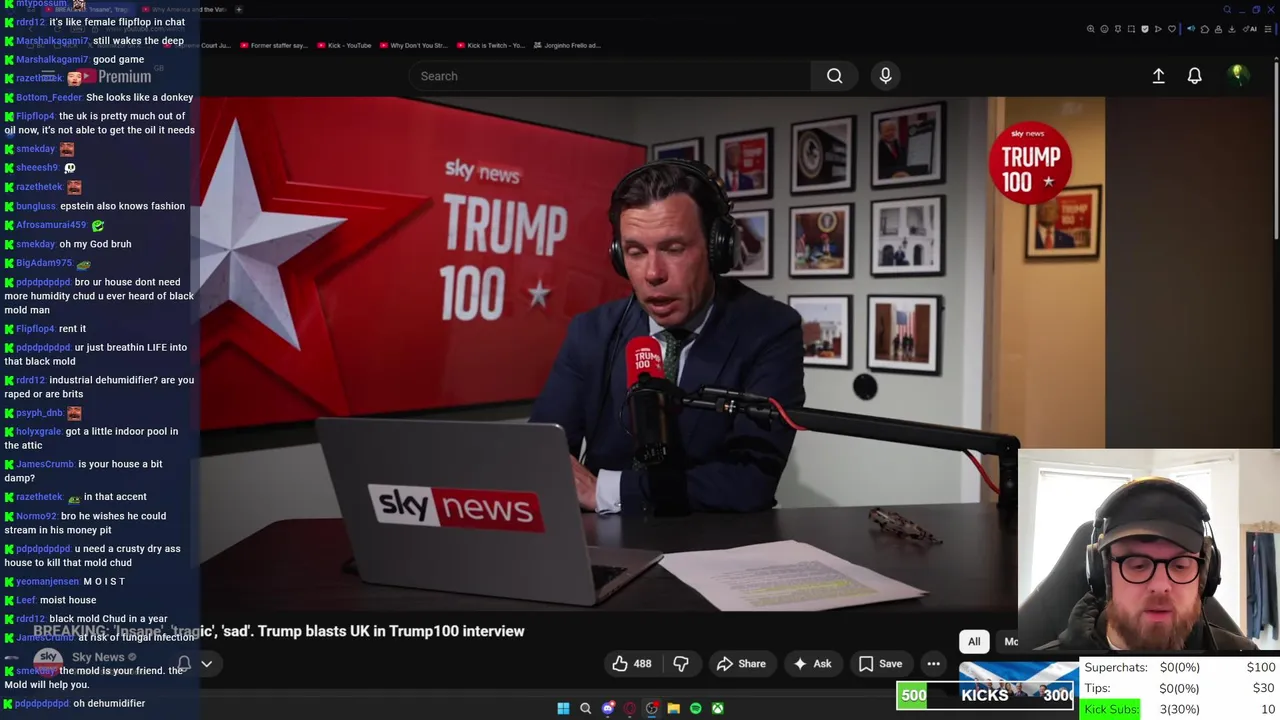Click the YouTube Premium logo

pos(116,77)
